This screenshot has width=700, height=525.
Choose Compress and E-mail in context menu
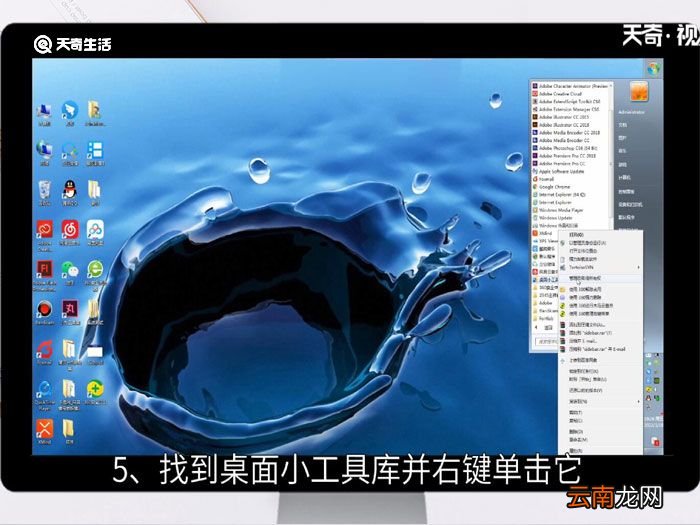tap(600, 341)
